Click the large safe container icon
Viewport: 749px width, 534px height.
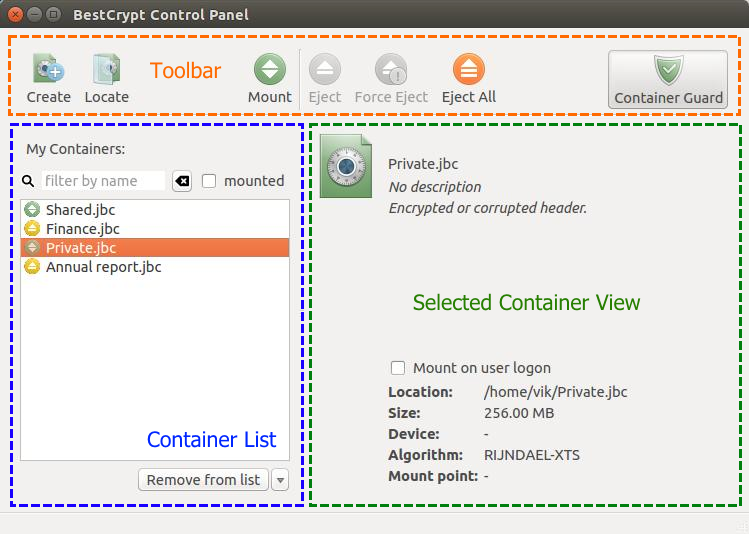(x=346, y=166)
